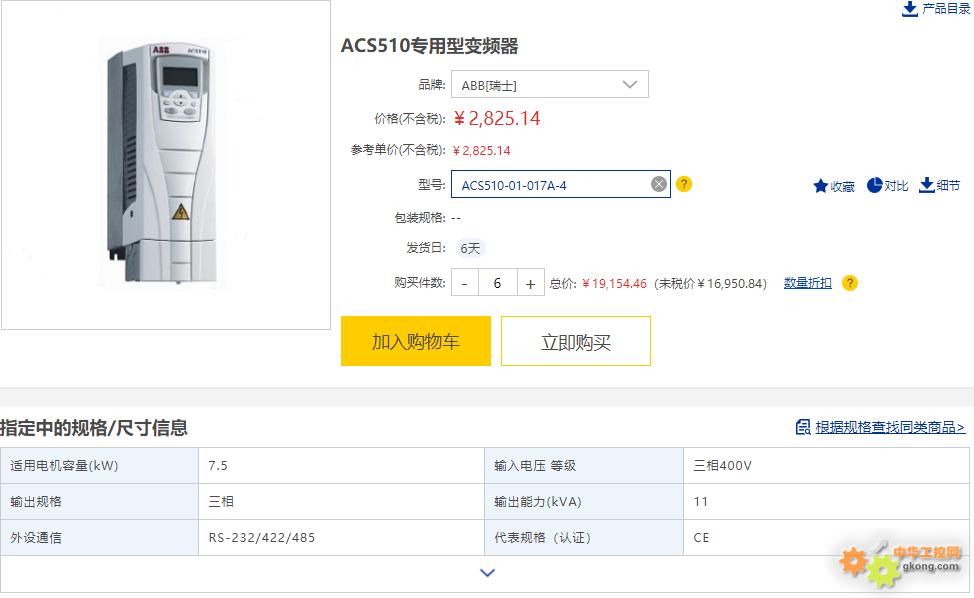Click the 细节 download icon

click(x=927, y=185)
